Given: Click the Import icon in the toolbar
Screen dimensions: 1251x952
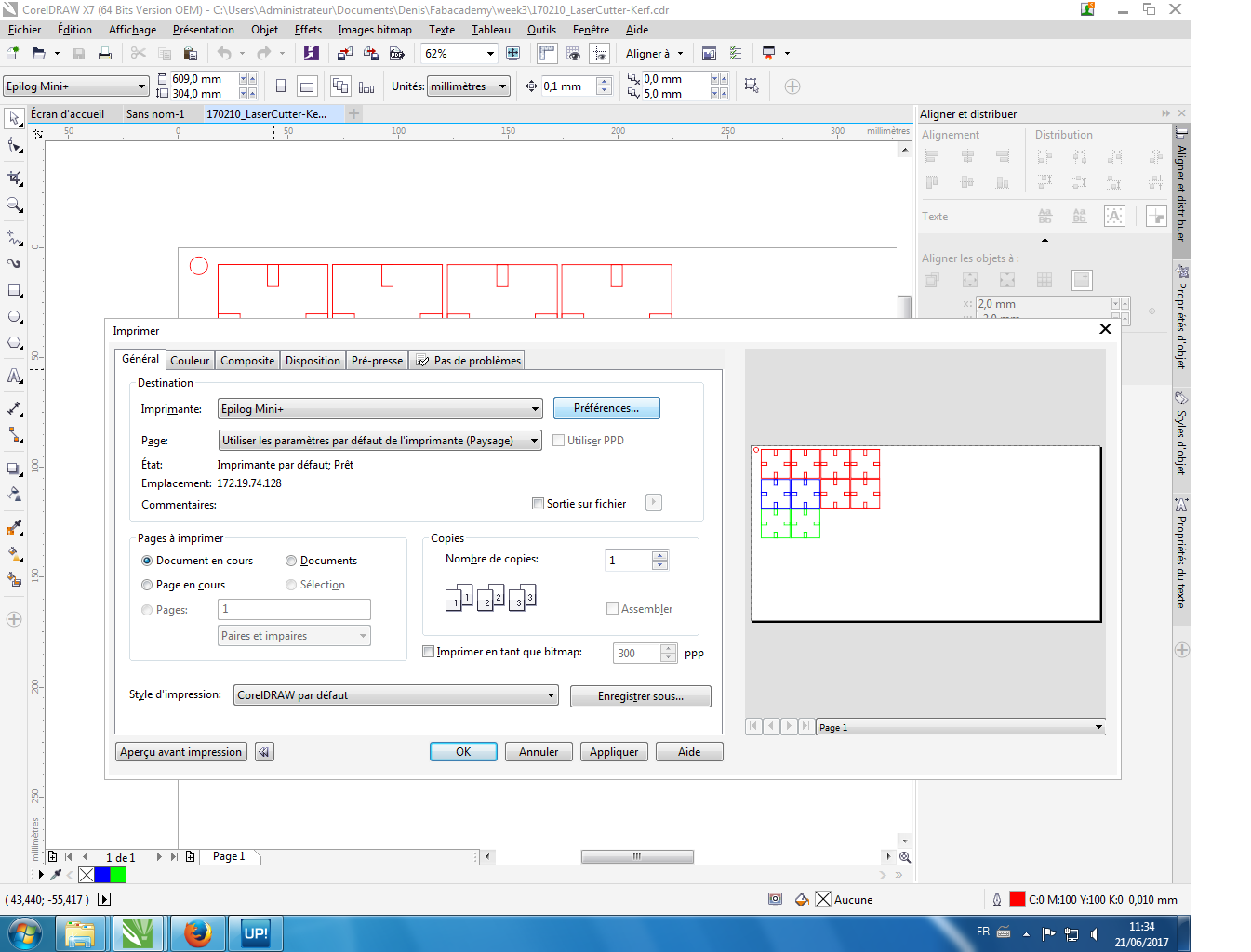Looking at the screenshot, I should point(344,54).
